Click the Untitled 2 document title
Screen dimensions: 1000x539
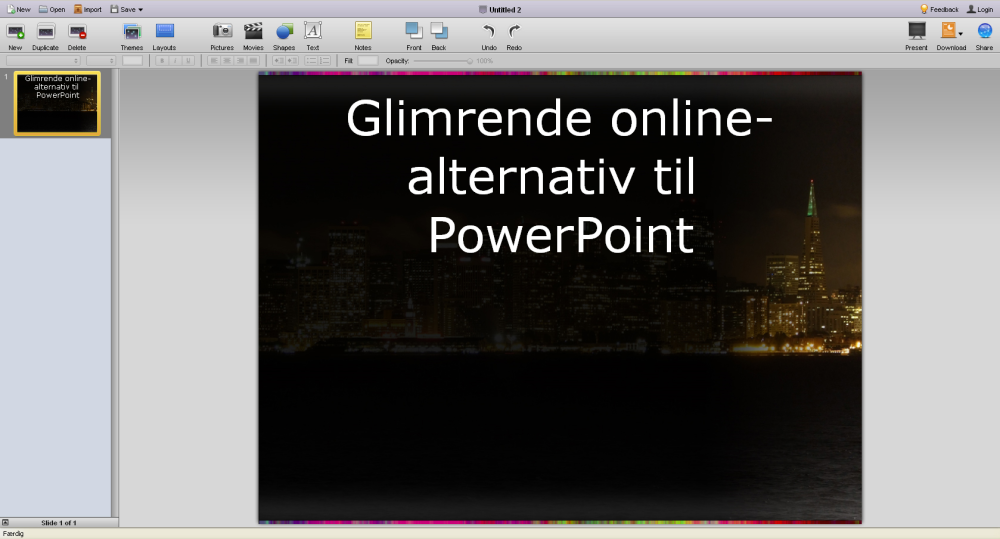pyautogui.click(x=505, y=10)
